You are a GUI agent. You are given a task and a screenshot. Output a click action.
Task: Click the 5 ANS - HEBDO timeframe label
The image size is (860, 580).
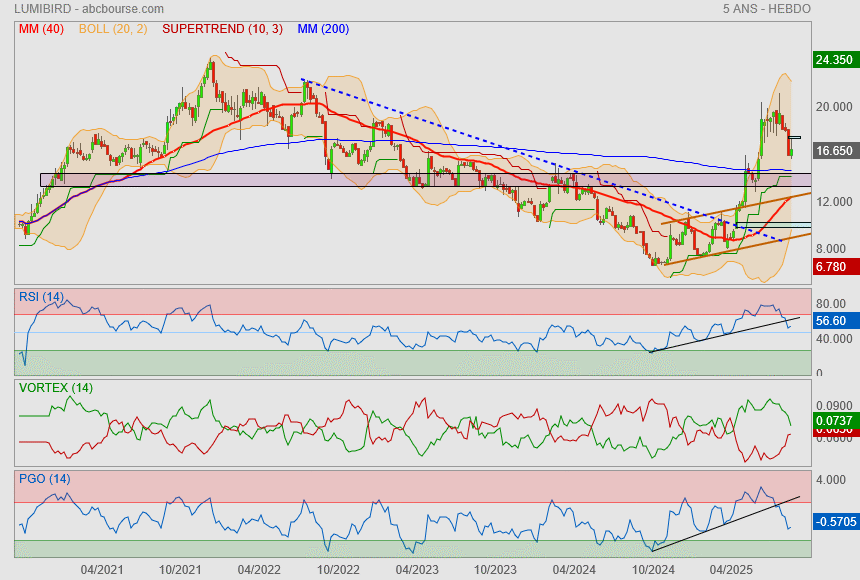(766, 9)
